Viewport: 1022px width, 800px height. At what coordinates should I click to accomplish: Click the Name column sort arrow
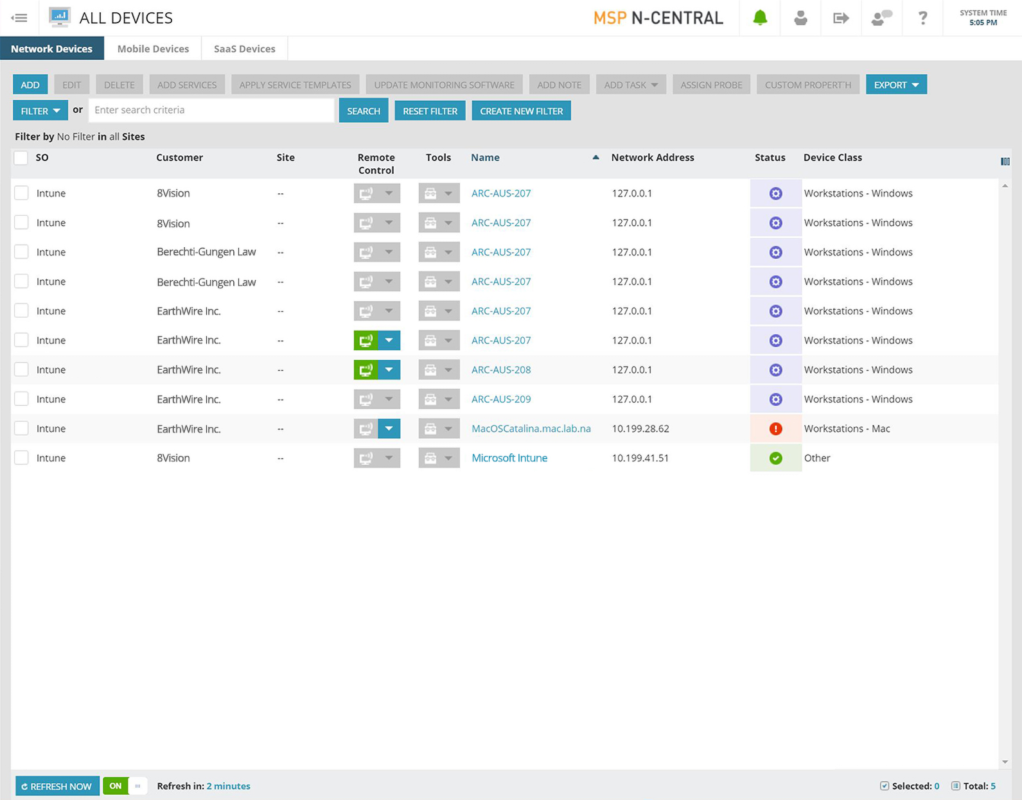tap(596, 157)
